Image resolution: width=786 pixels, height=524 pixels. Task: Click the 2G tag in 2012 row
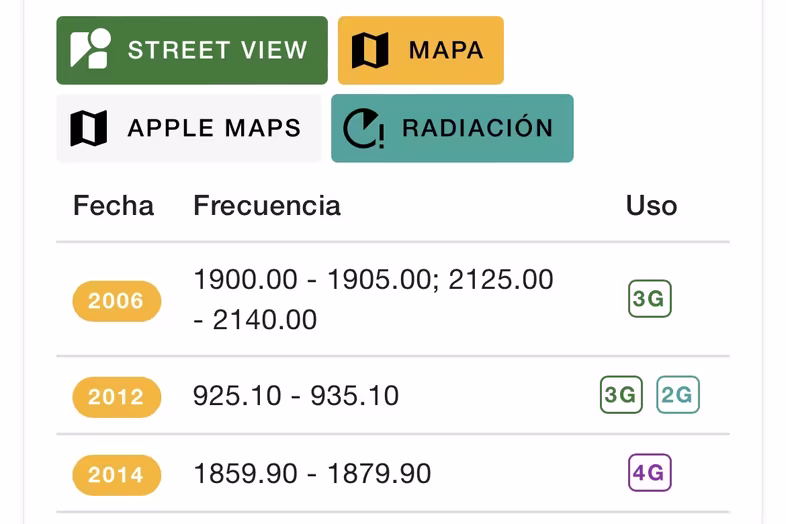tap(678, 395)
